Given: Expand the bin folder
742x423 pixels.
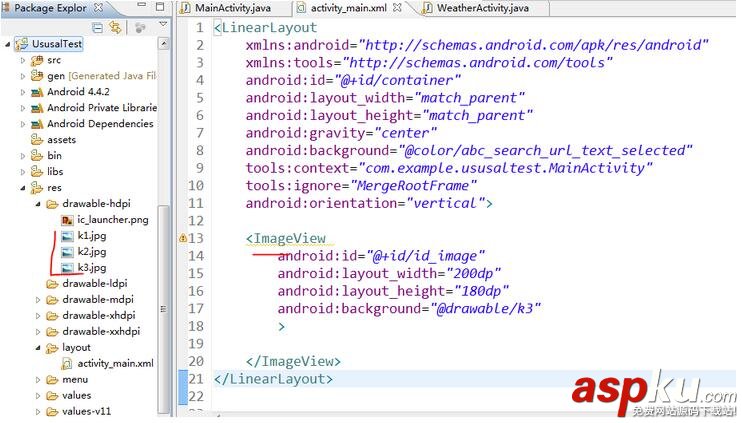Looking at the screenshot, I should [x=23, y=156].
